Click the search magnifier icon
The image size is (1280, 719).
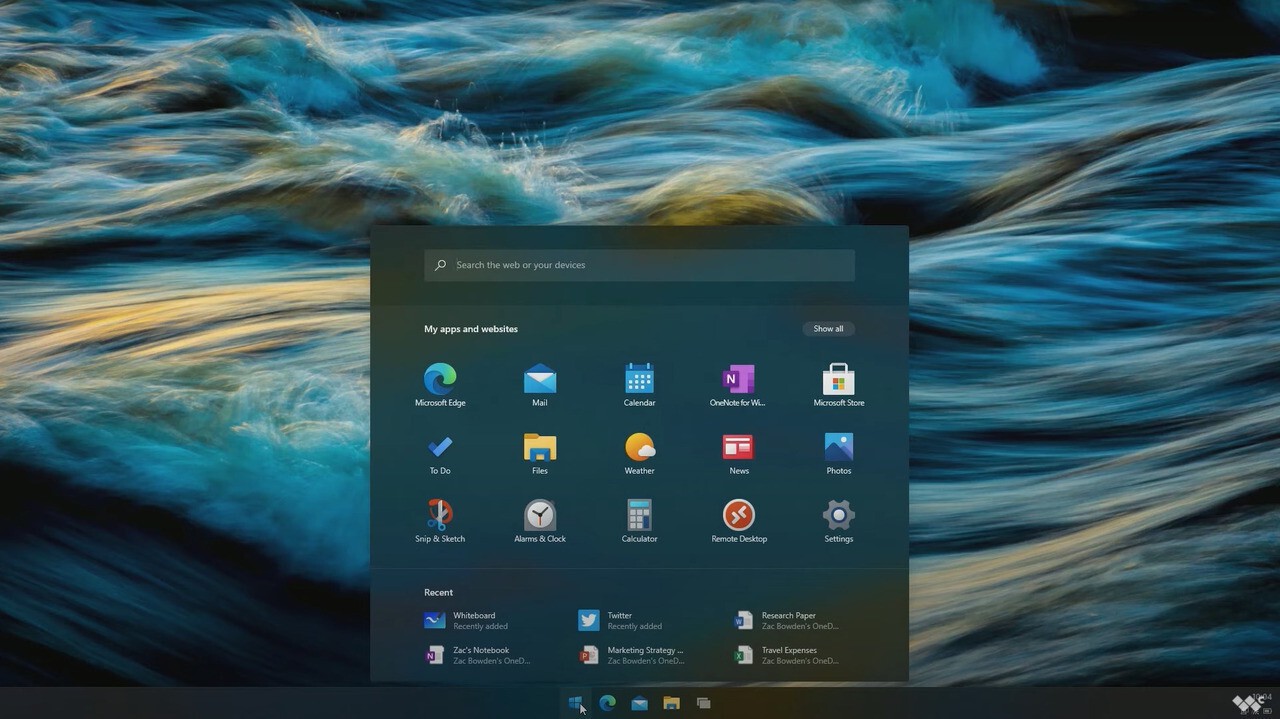click(440, 265)
